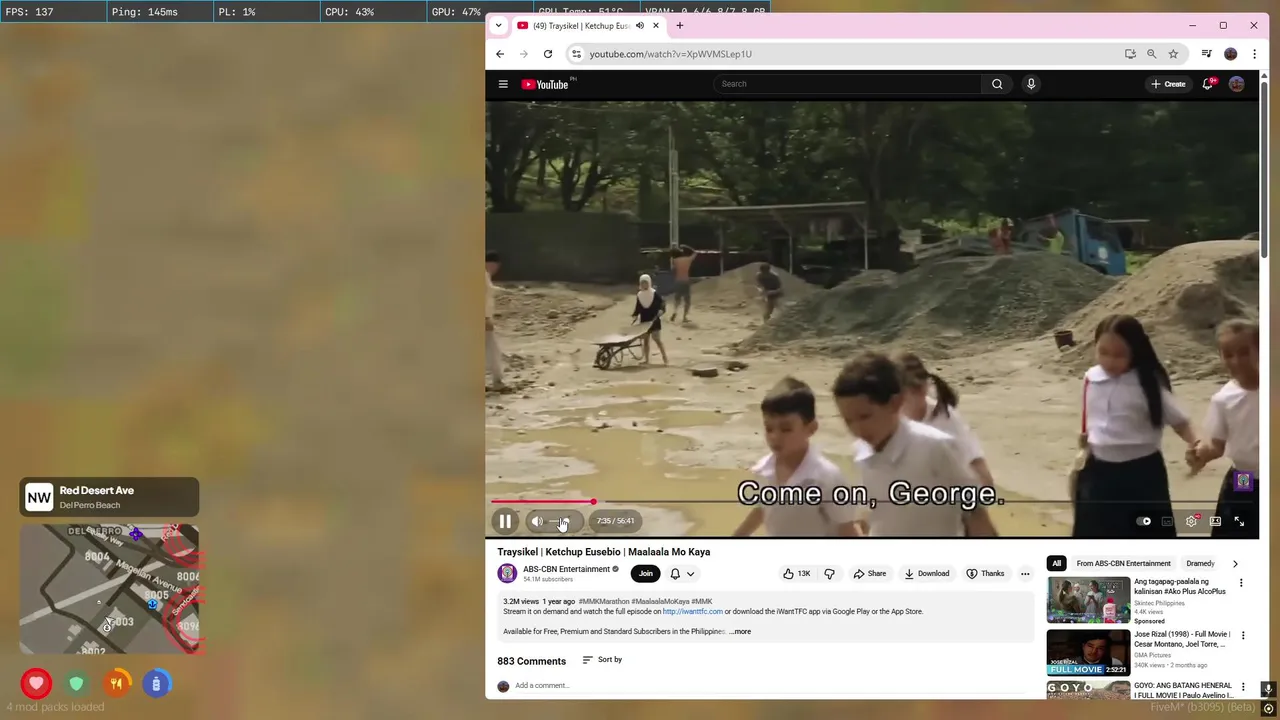Select the Traysikel YouTube tab
This screenshot has height=720, width=1280.
(x=580, y=26)
